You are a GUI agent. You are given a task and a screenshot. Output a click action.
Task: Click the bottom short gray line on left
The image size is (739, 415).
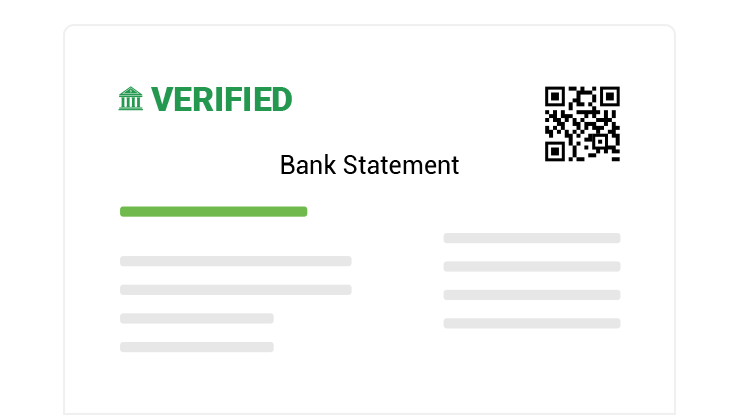[x=196, y=347]
